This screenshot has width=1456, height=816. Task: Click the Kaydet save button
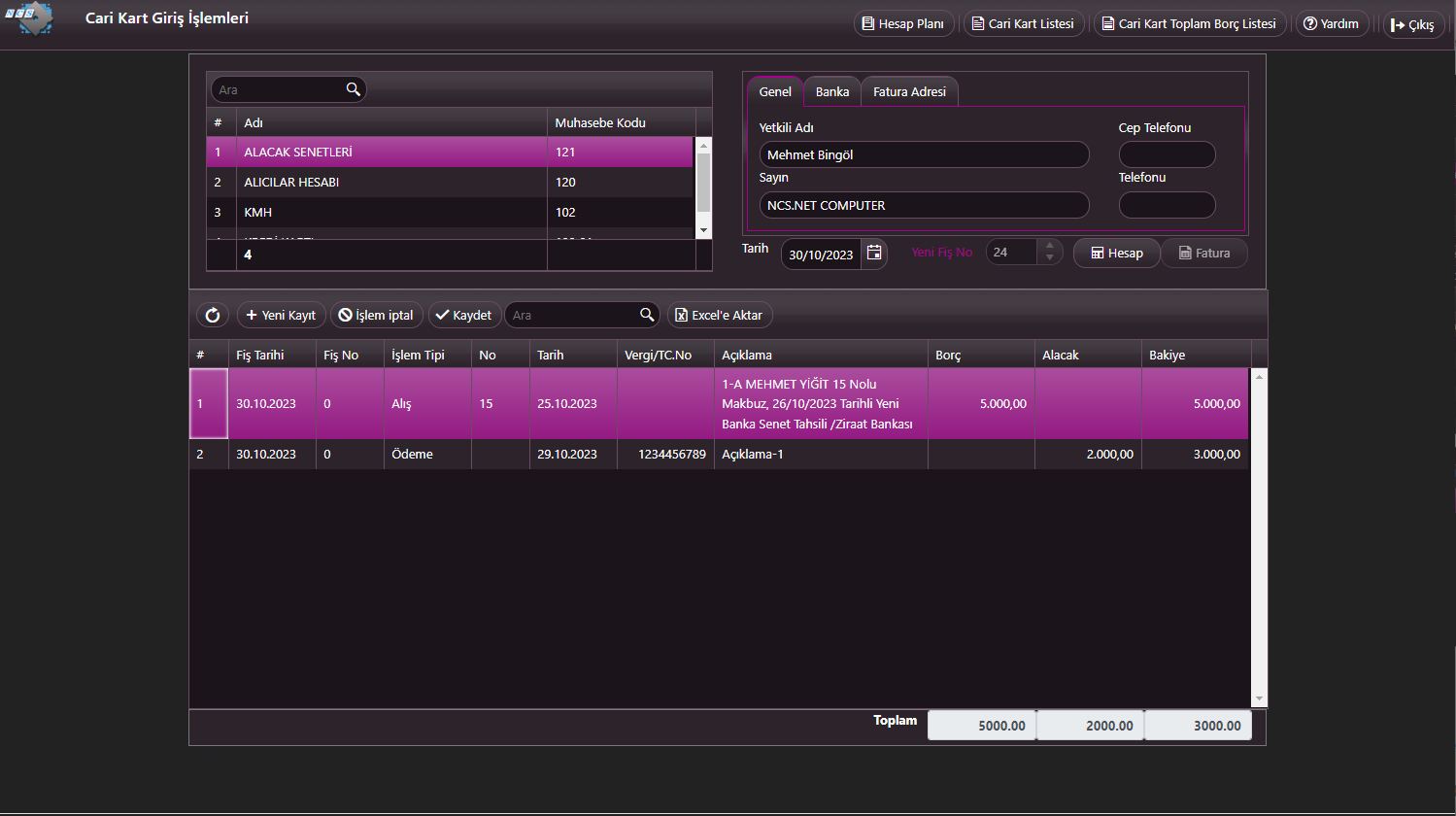(463, 315)
